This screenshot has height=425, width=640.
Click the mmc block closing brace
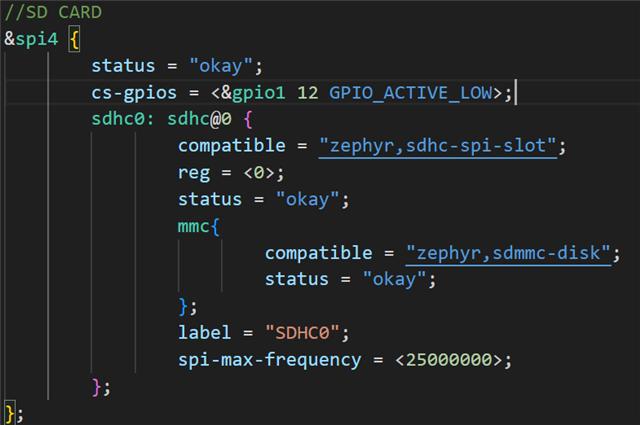(x=182, y=305)
